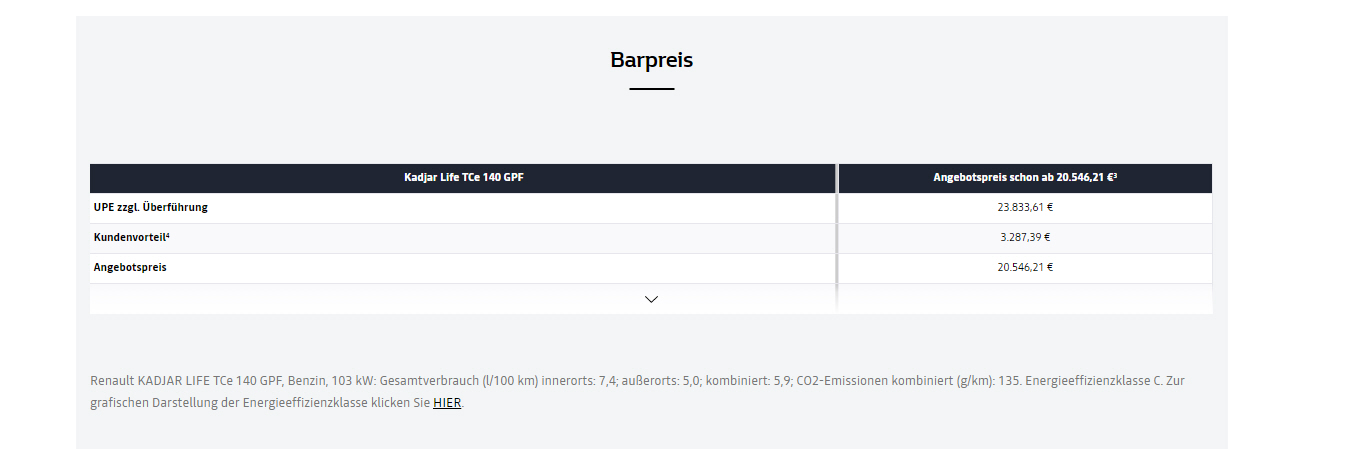Image resolution: width=1348 pixels, height=449 pixels.
Task: Click the Barpreis heading
Action: [651, 59]
